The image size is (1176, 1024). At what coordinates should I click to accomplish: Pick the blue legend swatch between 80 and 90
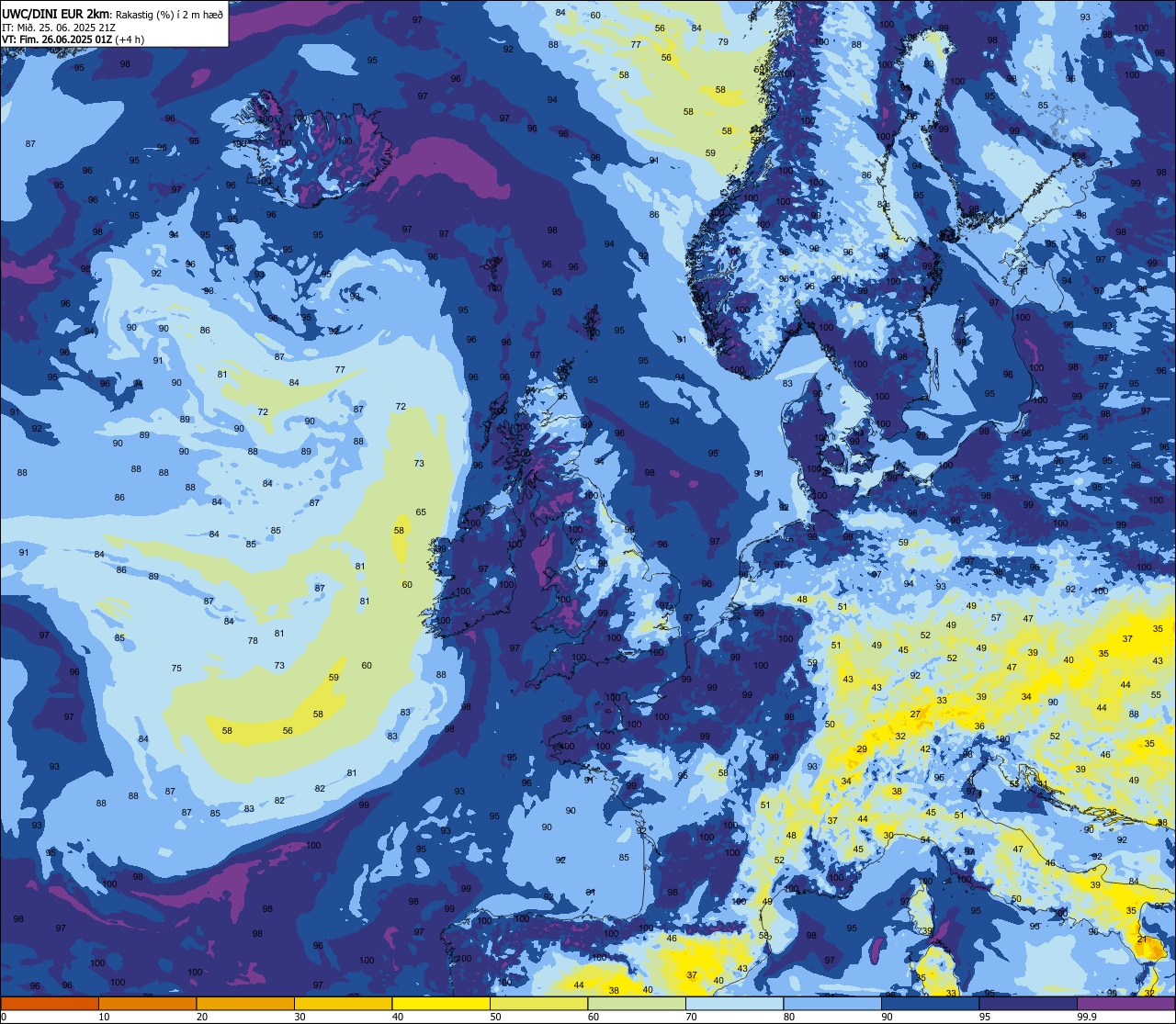click(832, 1003)
